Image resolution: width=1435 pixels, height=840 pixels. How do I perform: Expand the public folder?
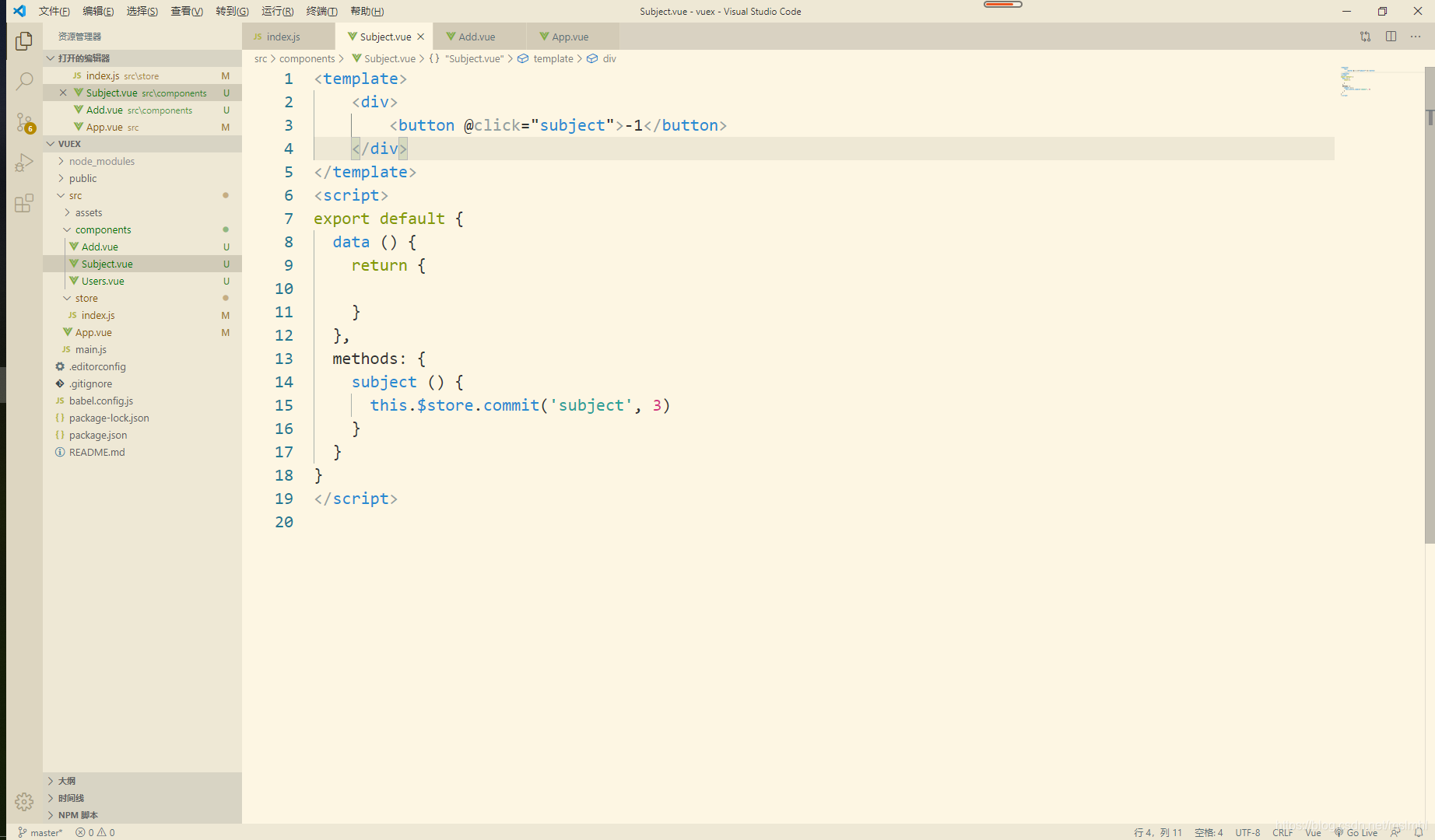[x=142, y=178]
